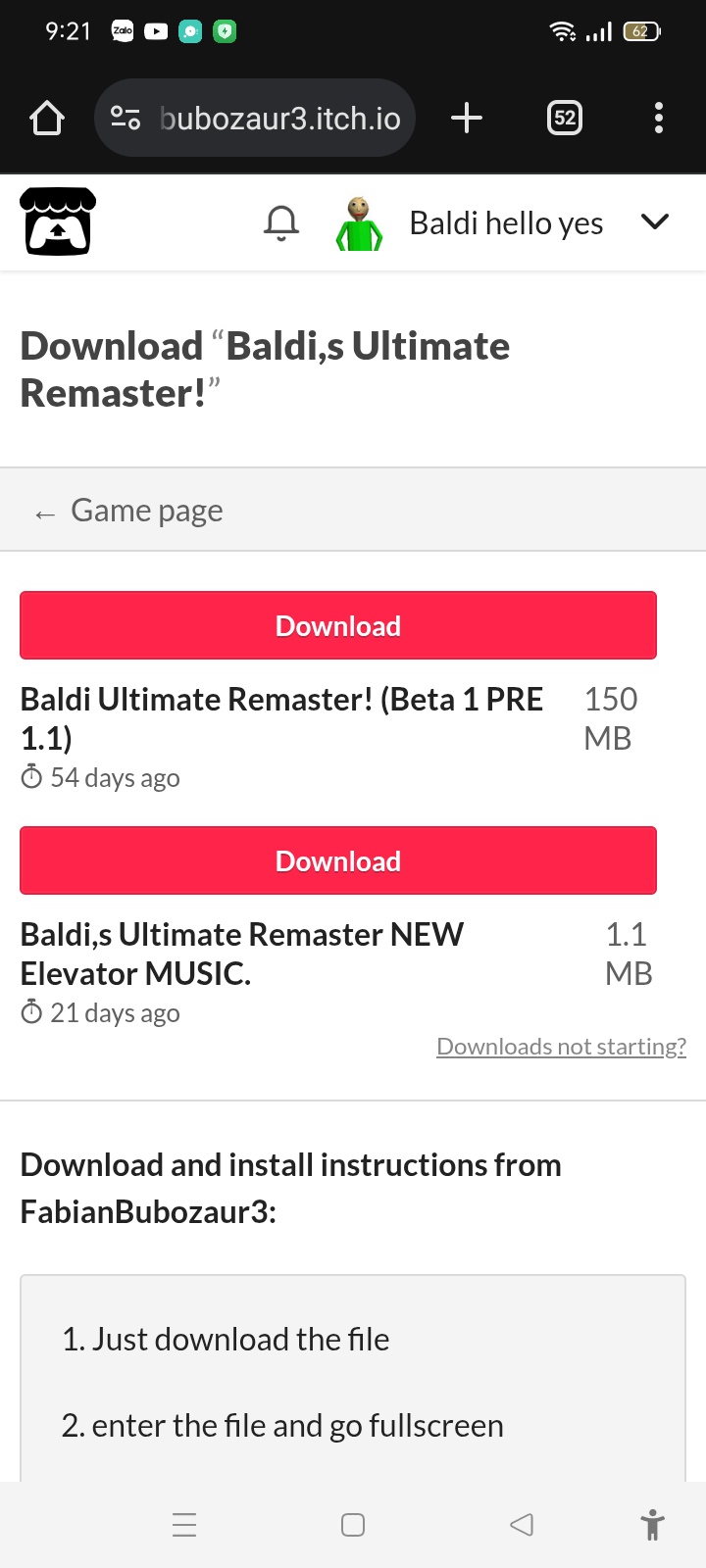
Task: Tap the Baldi profile avatar
Action: click(x=359, y=223)
